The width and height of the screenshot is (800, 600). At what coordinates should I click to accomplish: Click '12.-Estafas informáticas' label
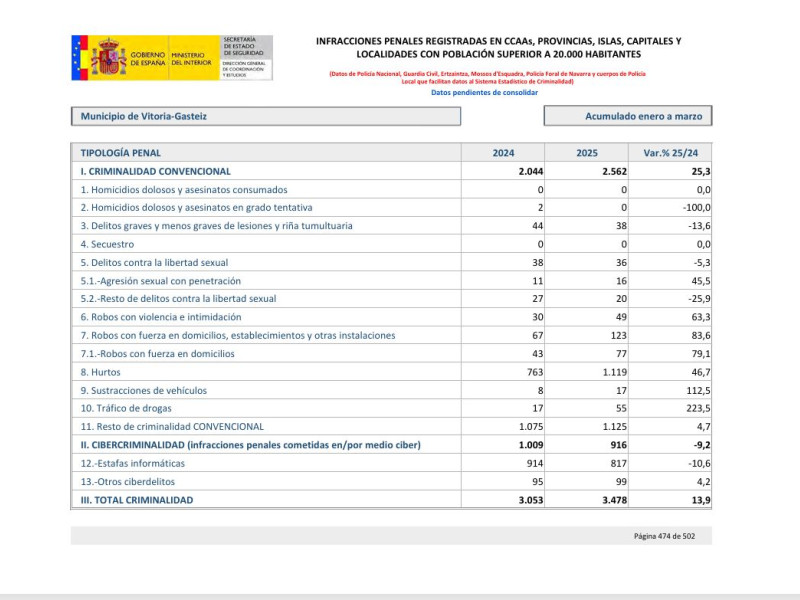point(133,464)
